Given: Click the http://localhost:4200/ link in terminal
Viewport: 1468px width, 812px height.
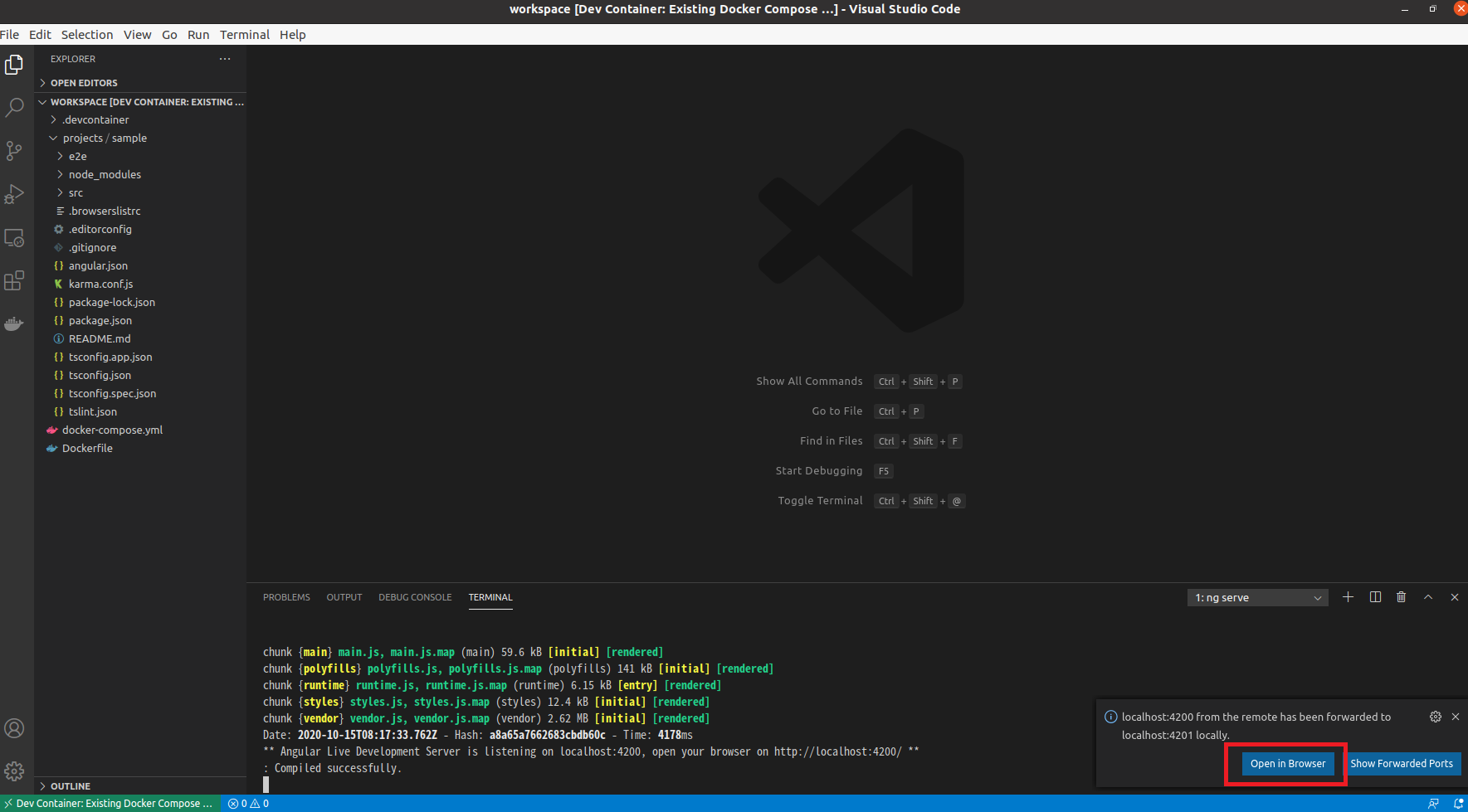Looking at the screenshot, I should (837, 751).
